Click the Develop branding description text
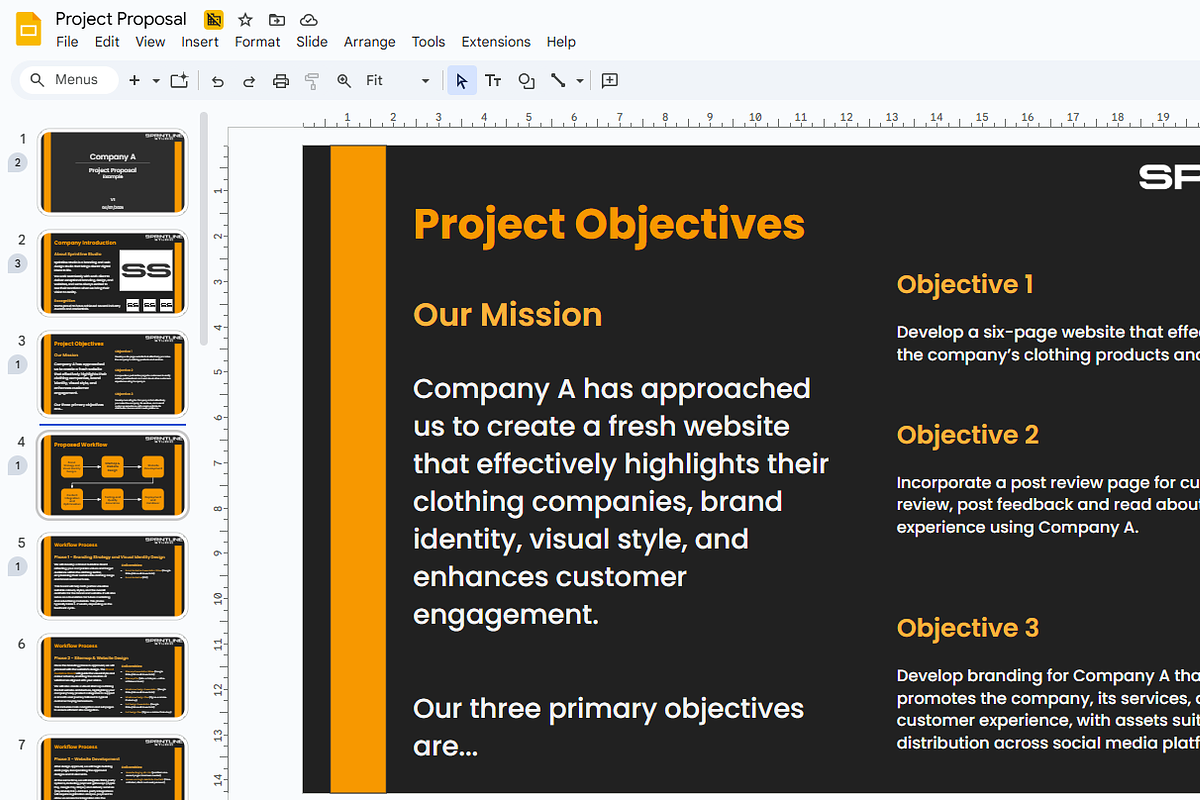The image size is (1200, 800). 1048,709
